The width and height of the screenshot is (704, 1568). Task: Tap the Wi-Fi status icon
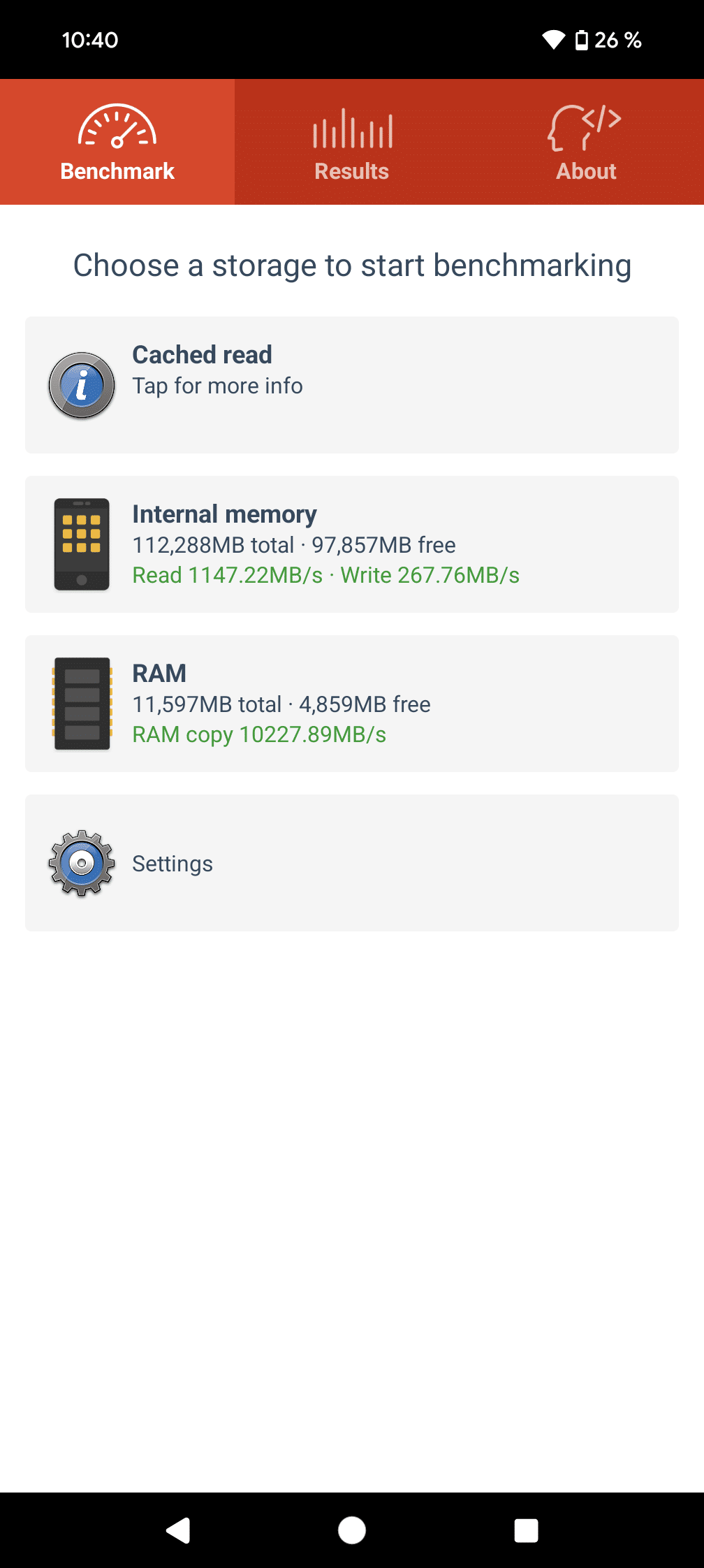554,40
